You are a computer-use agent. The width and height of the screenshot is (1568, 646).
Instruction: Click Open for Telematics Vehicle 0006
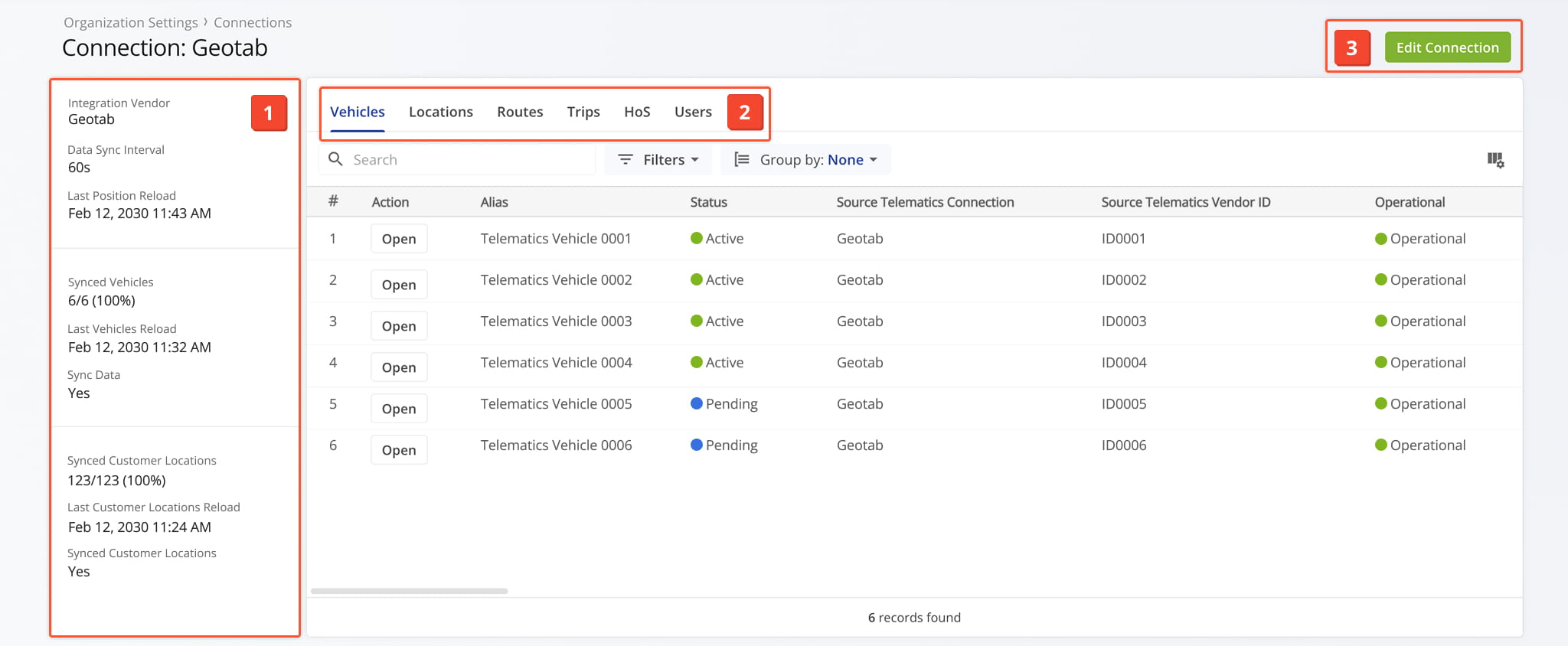click(x=399, y=450)
